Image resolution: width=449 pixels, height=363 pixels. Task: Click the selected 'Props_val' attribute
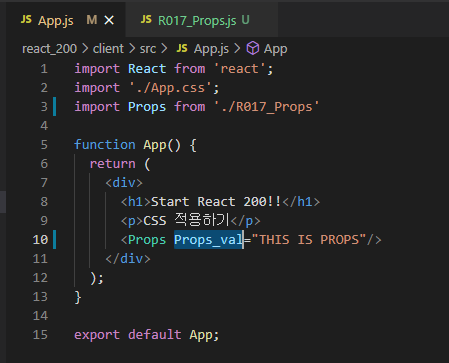click(x=209, y=240)
